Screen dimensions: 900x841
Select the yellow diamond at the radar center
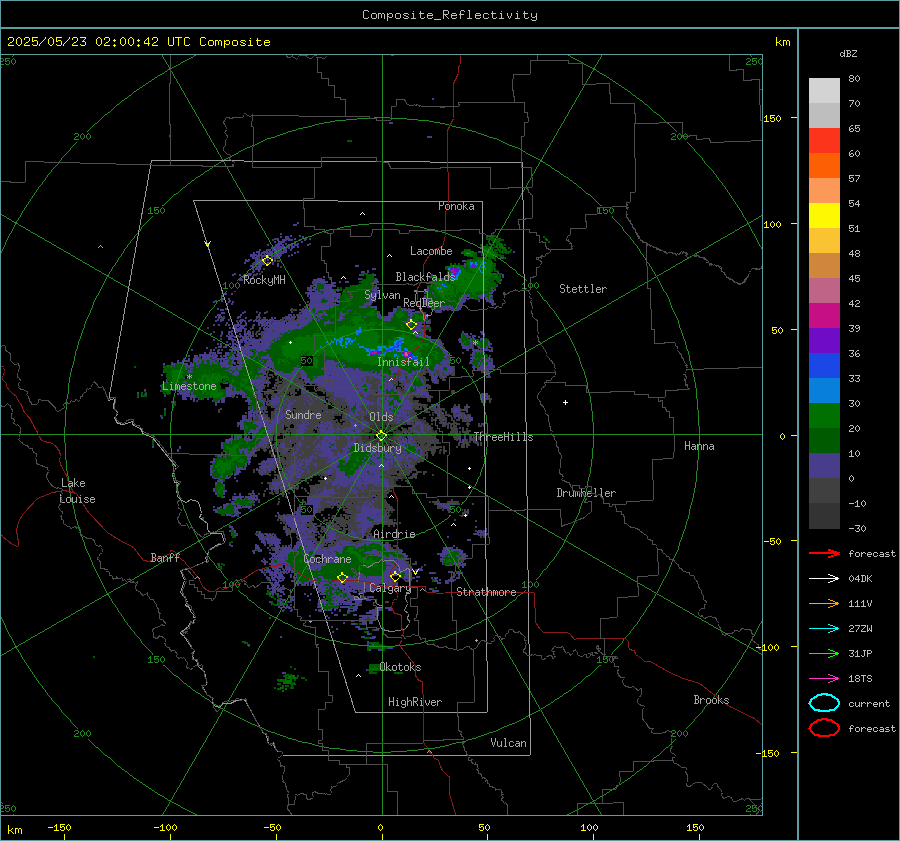(381, 436)
